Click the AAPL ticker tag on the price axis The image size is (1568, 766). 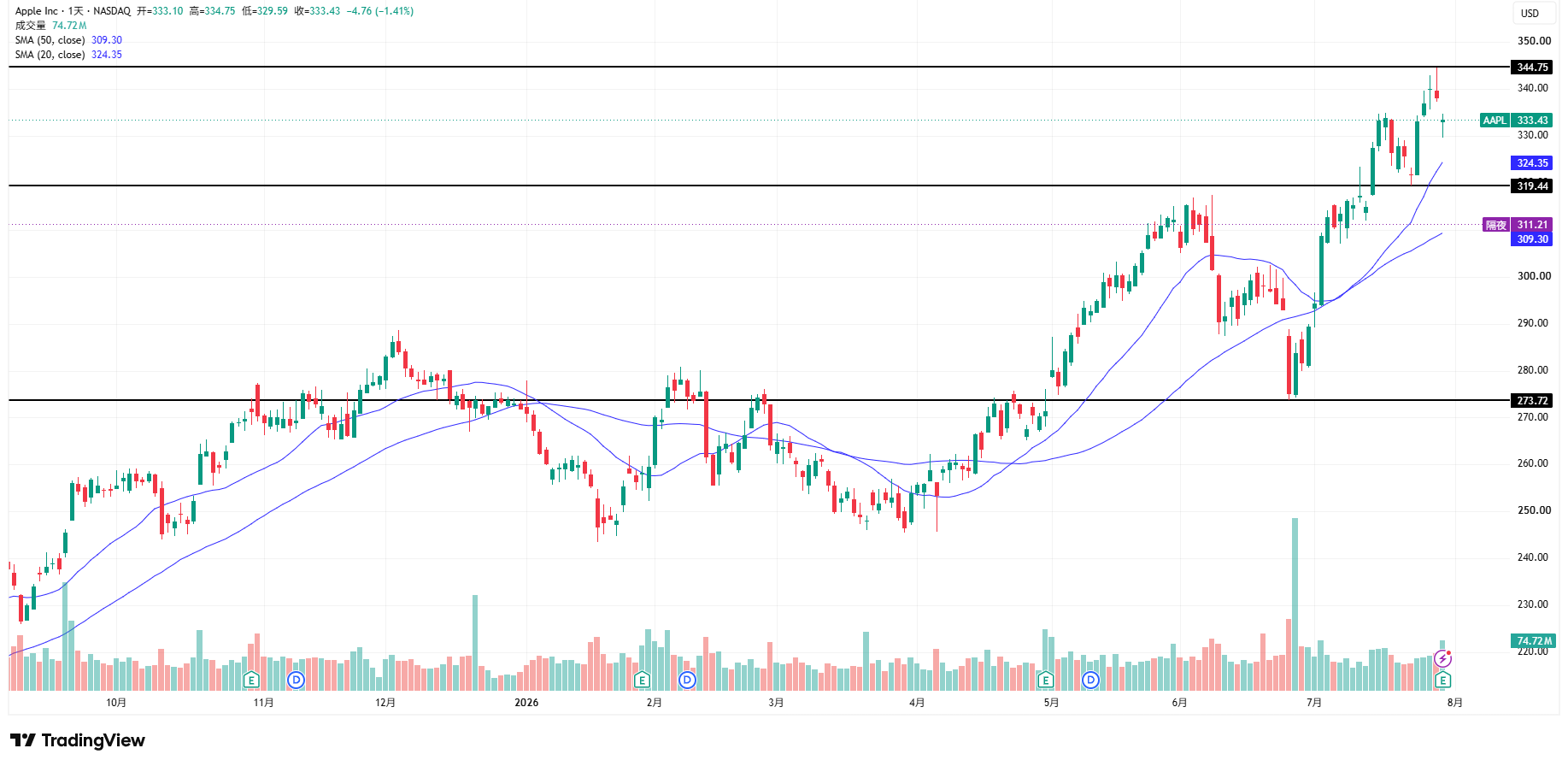tap(1495, 121)
